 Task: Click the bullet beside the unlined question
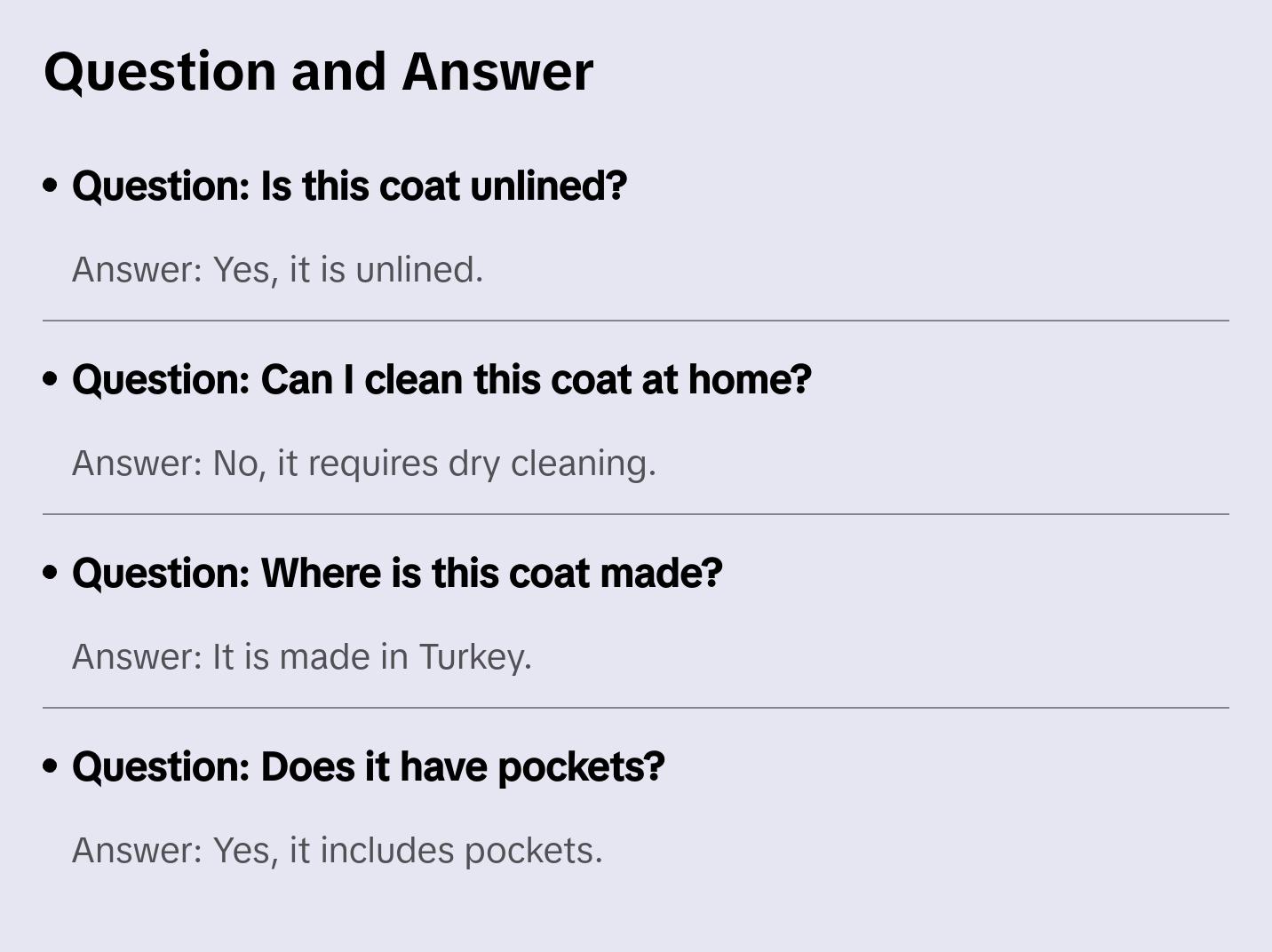[x=51, y=186]
